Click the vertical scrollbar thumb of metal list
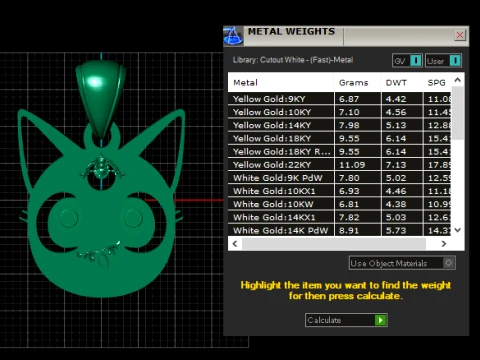 [x=458, y=113]
